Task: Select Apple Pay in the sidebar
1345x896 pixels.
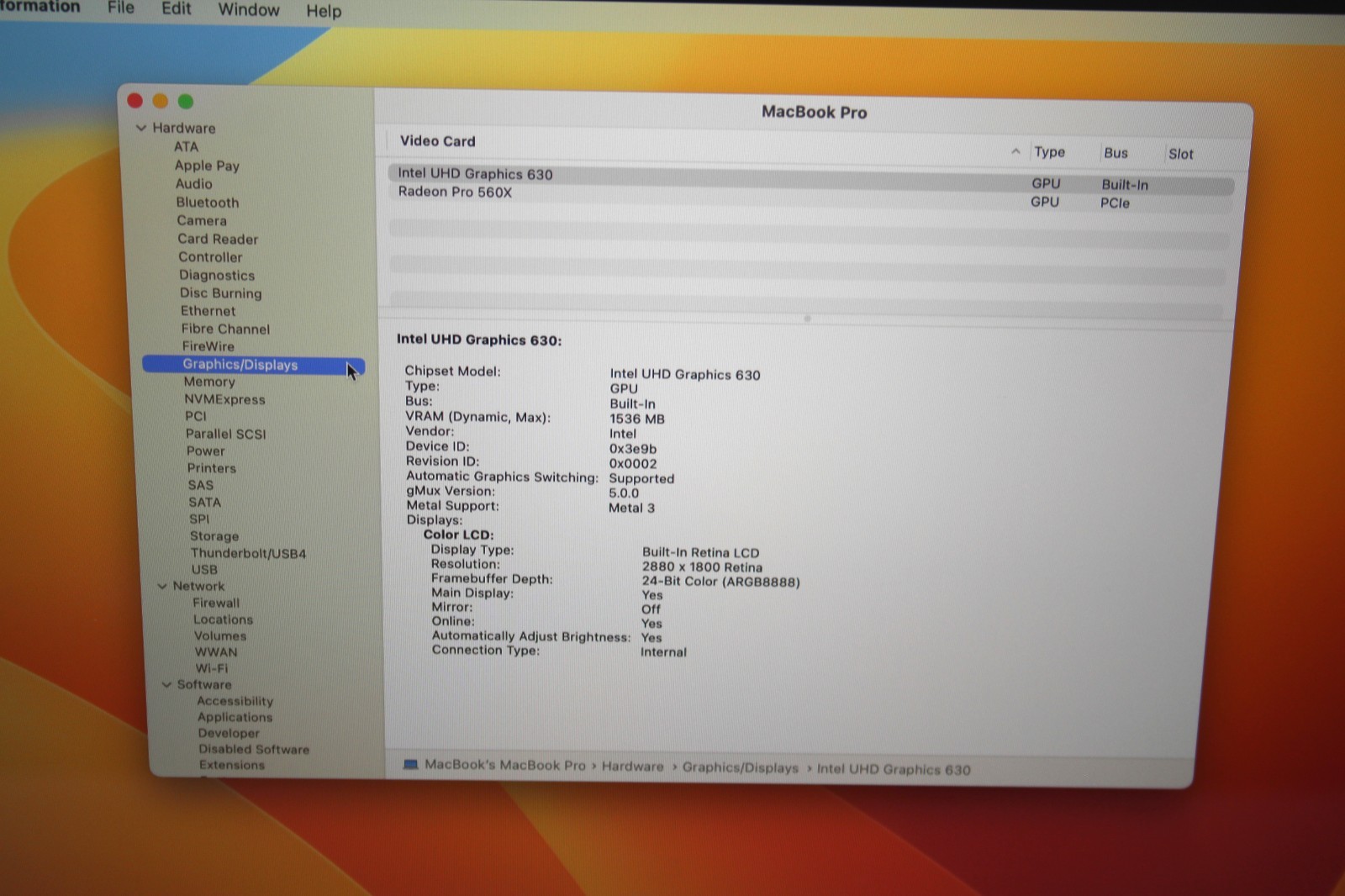Action: point(207,166)
